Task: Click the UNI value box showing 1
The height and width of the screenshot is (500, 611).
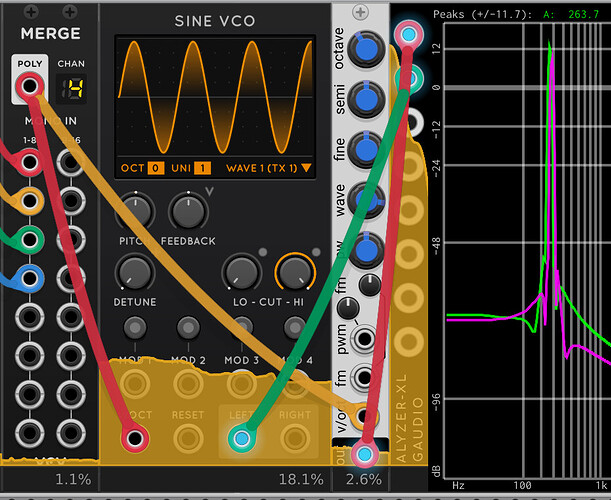Action: (x=203, y=168)
